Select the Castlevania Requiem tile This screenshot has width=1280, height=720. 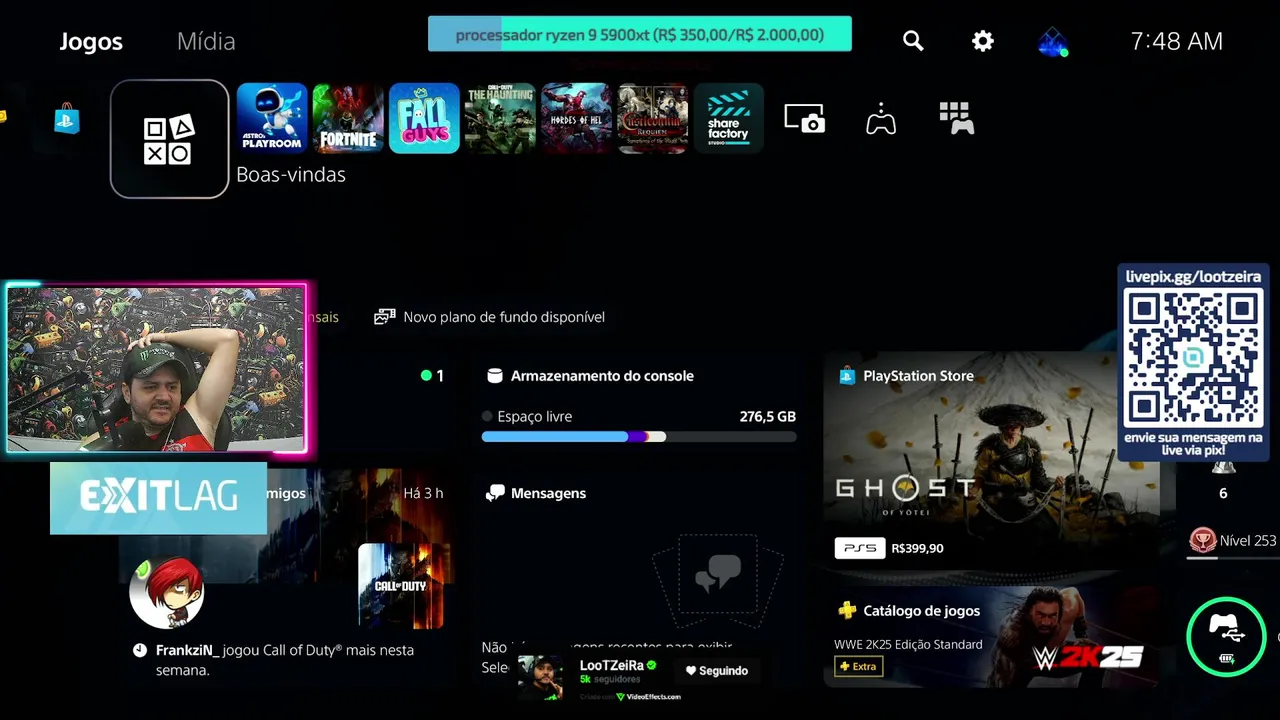pos(652,118)
